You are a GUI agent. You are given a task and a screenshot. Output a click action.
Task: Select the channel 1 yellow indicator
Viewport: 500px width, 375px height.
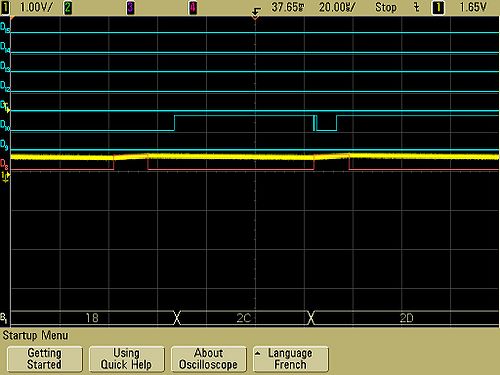5,8
